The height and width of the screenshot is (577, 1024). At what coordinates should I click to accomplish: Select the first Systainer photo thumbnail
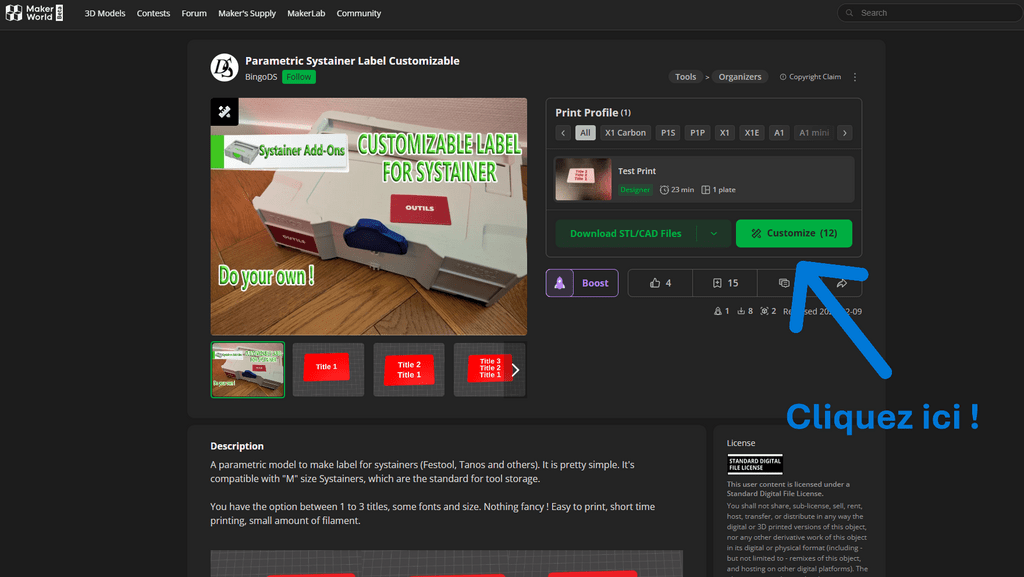point(248,370)
